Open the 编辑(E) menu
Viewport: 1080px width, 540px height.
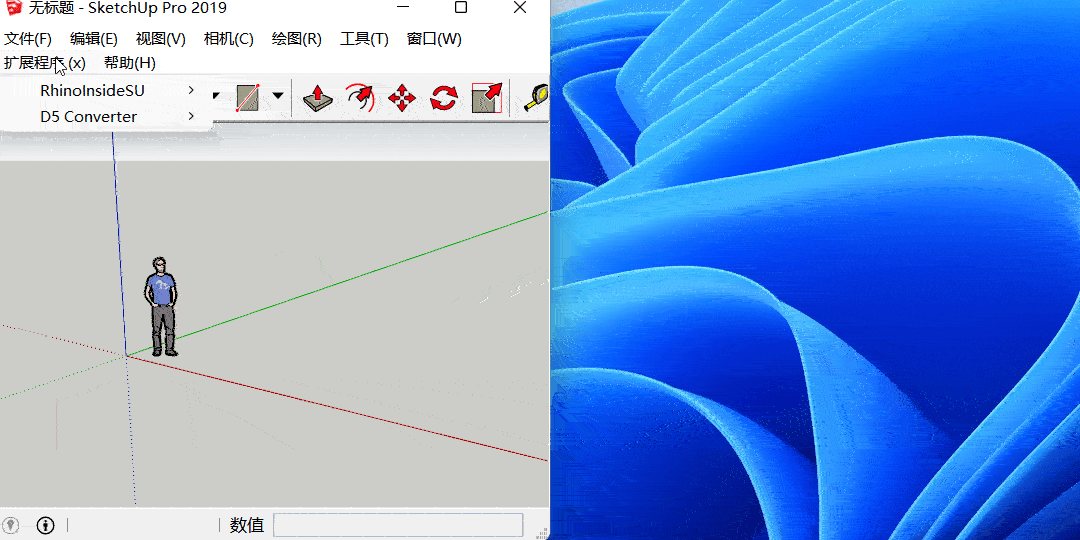coord(94,39)
